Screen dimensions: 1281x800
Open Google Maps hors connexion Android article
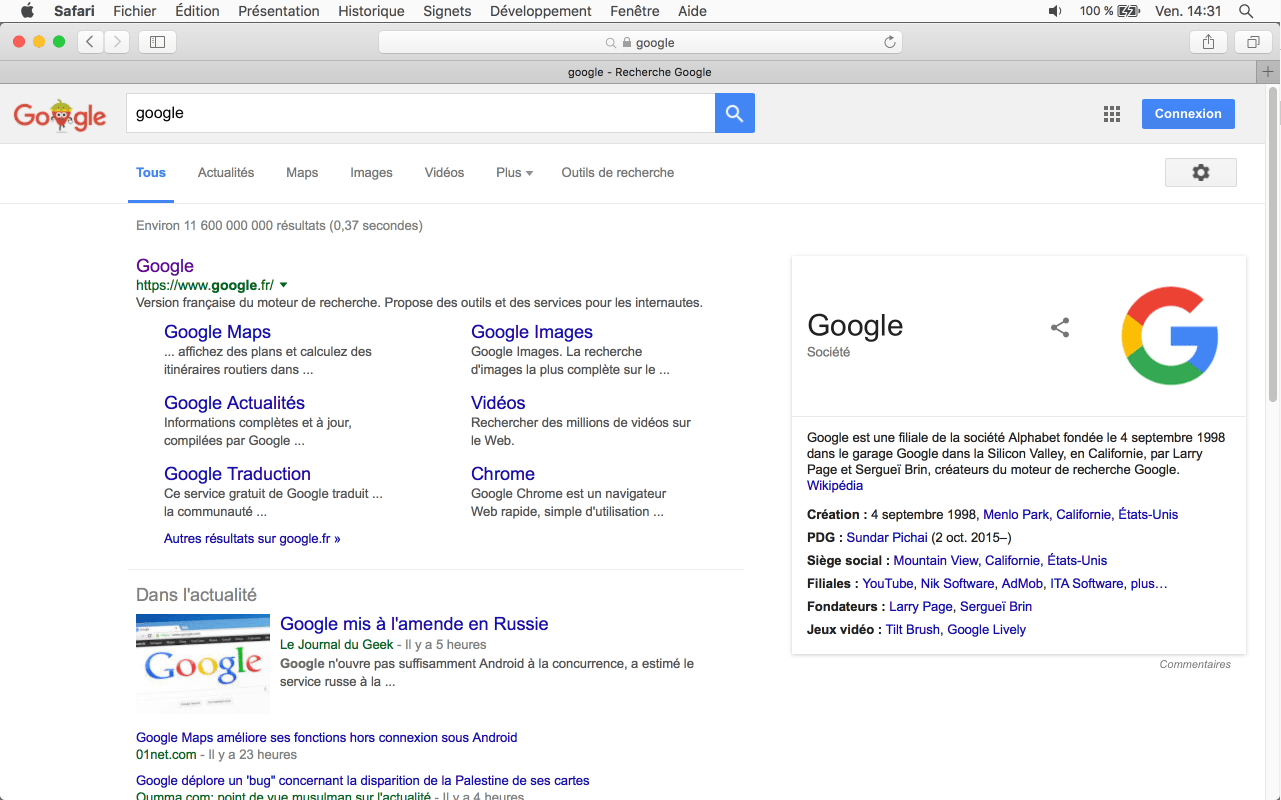[x=327, y=737]
